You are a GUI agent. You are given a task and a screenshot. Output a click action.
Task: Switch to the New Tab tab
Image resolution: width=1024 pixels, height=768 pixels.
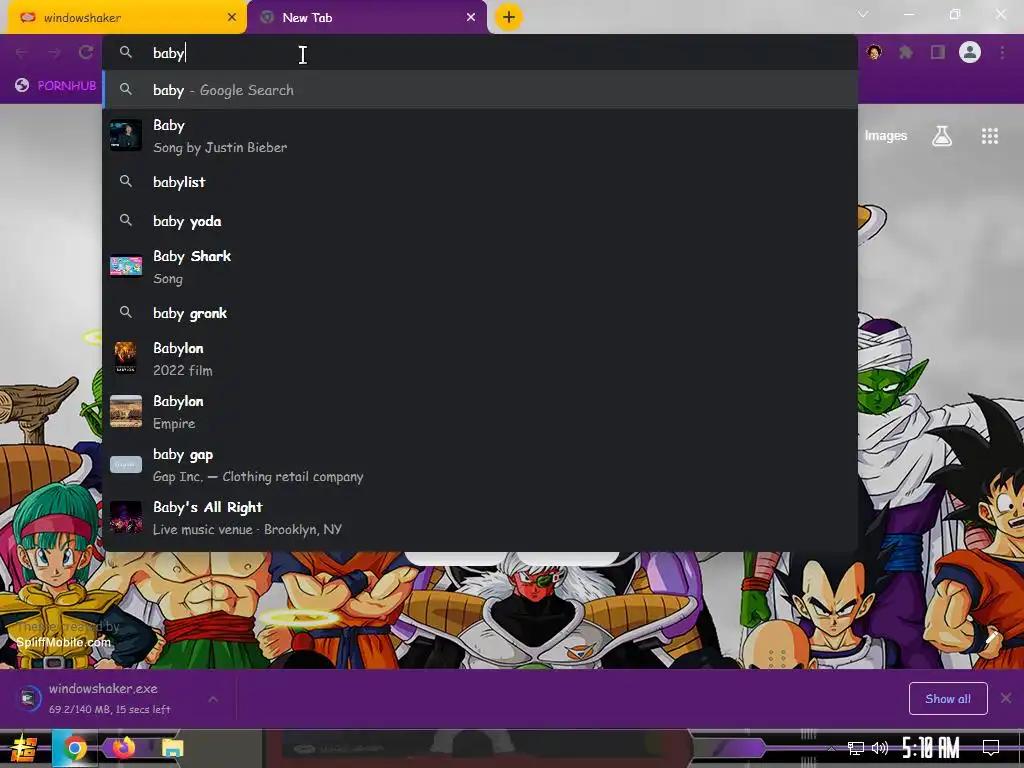(x=366, y=18)
